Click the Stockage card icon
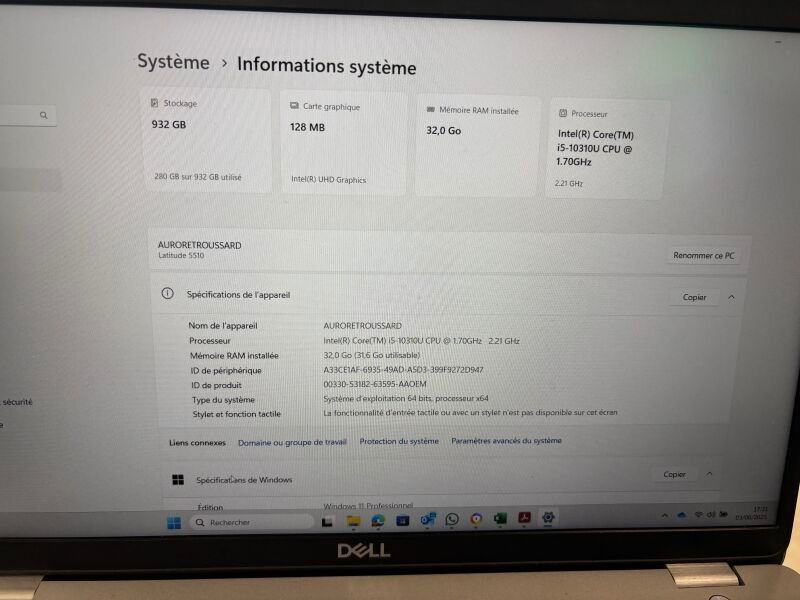The width and height of the screenshot is (800, 600). [x=155, y=103]
